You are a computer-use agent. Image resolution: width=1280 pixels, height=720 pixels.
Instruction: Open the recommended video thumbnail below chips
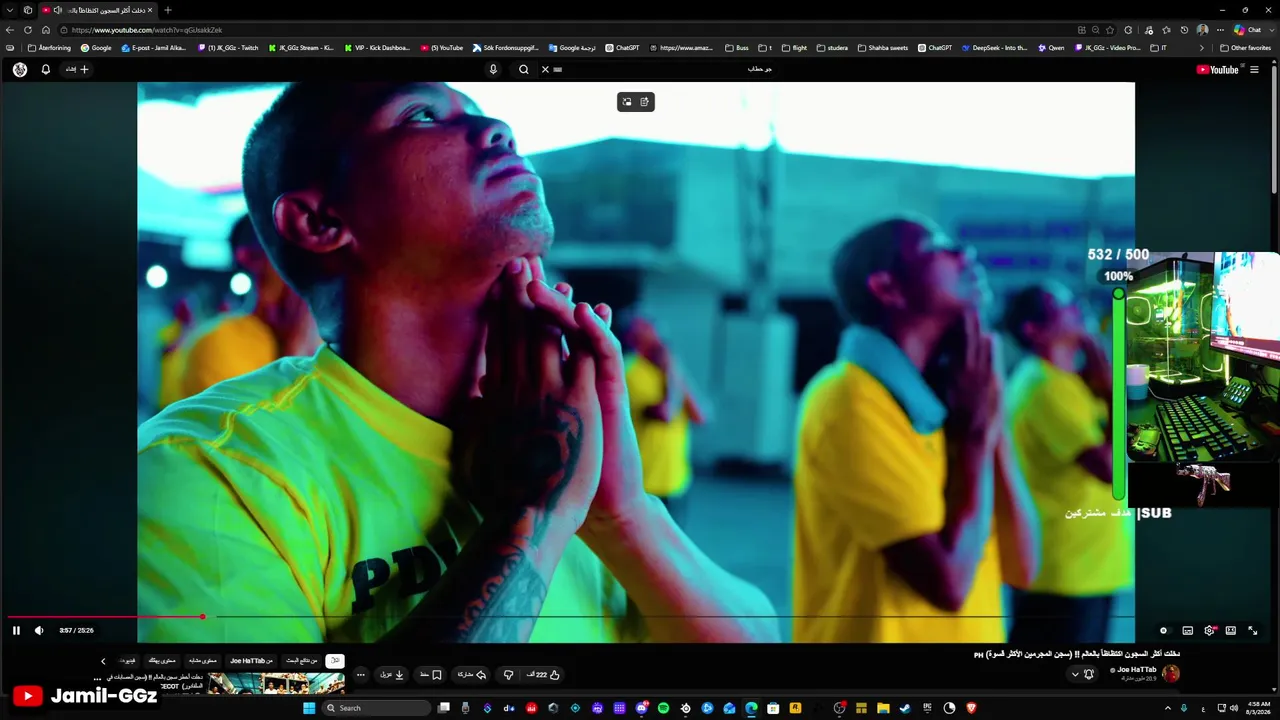click(276, 683)
